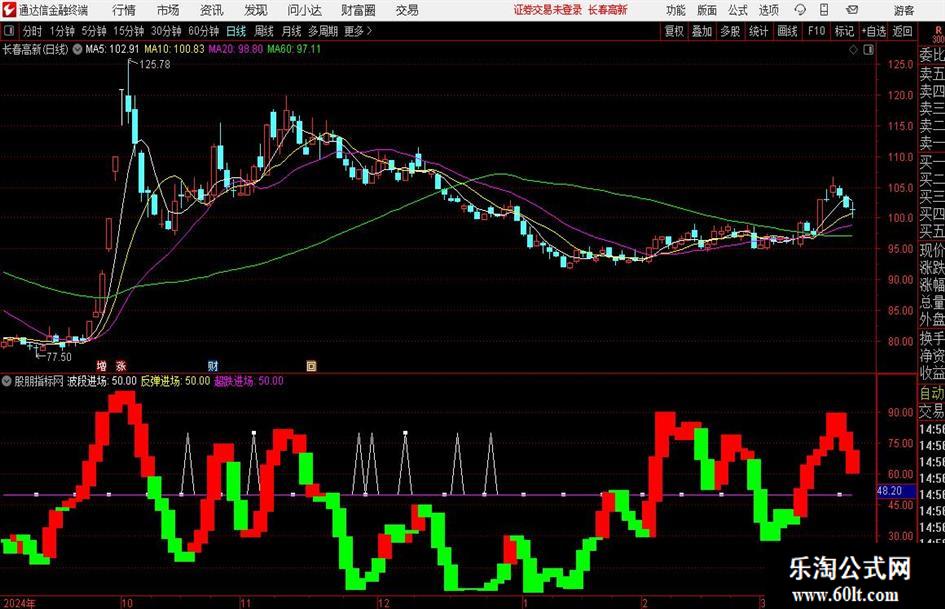Switch to the 月线 monthly tab
945x609 pixels.
tap(292, 31)
